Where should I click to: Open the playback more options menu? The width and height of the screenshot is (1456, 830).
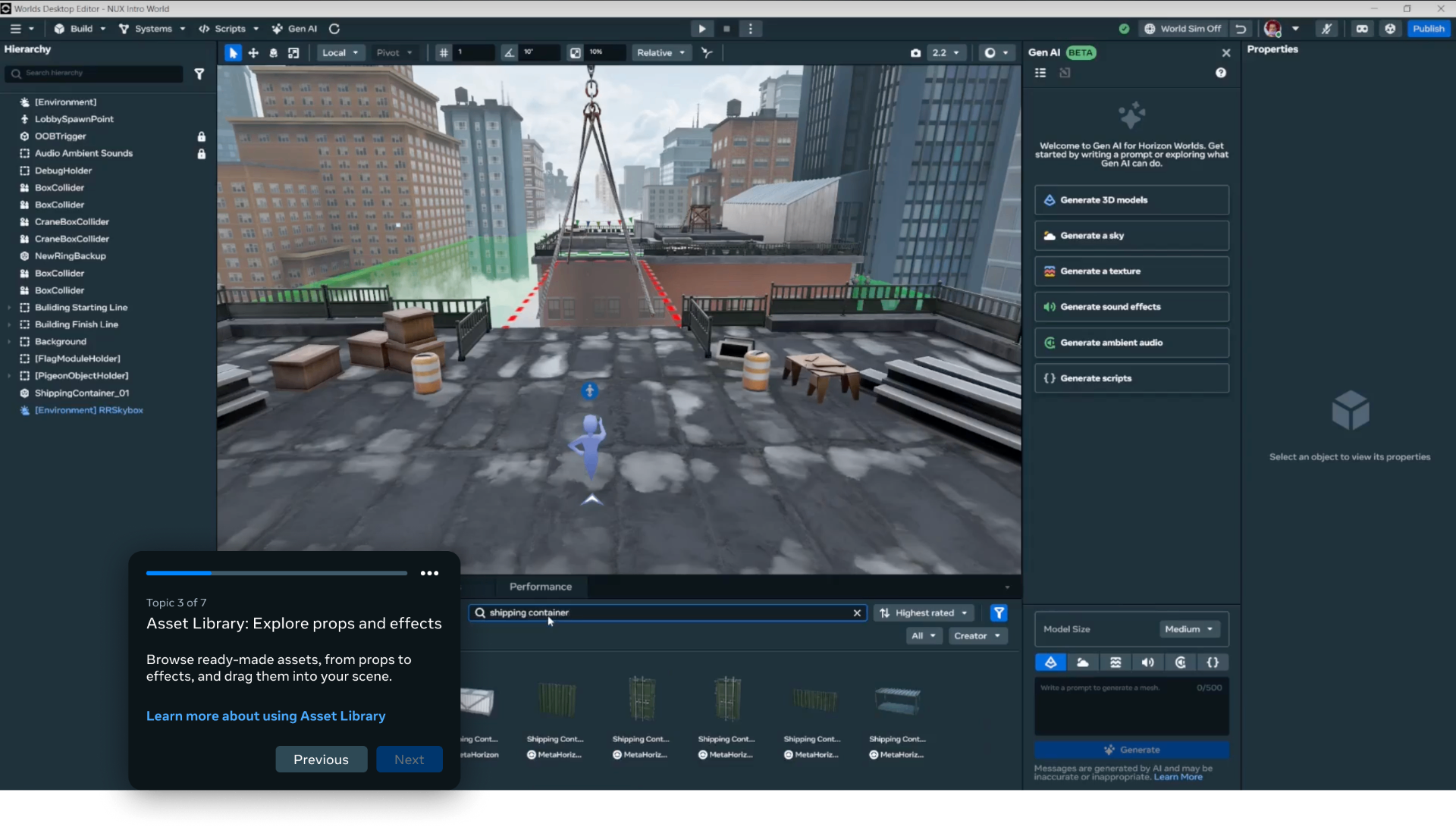(x=751, y=29)
